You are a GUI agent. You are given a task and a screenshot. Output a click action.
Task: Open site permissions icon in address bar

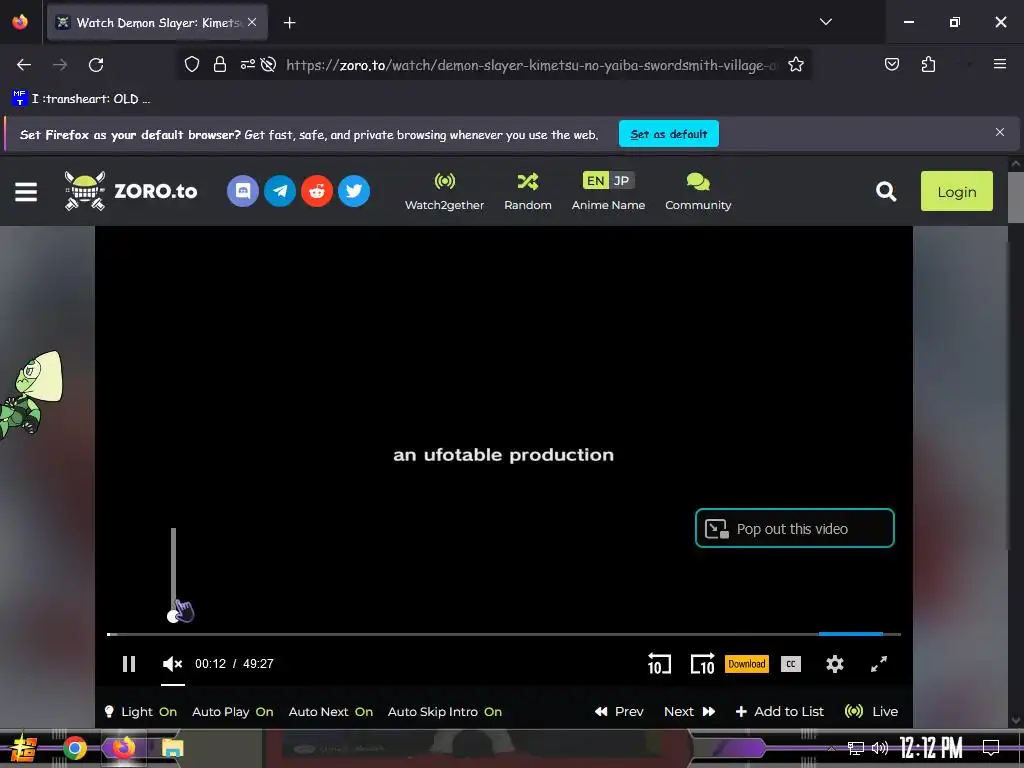[248, 65]
